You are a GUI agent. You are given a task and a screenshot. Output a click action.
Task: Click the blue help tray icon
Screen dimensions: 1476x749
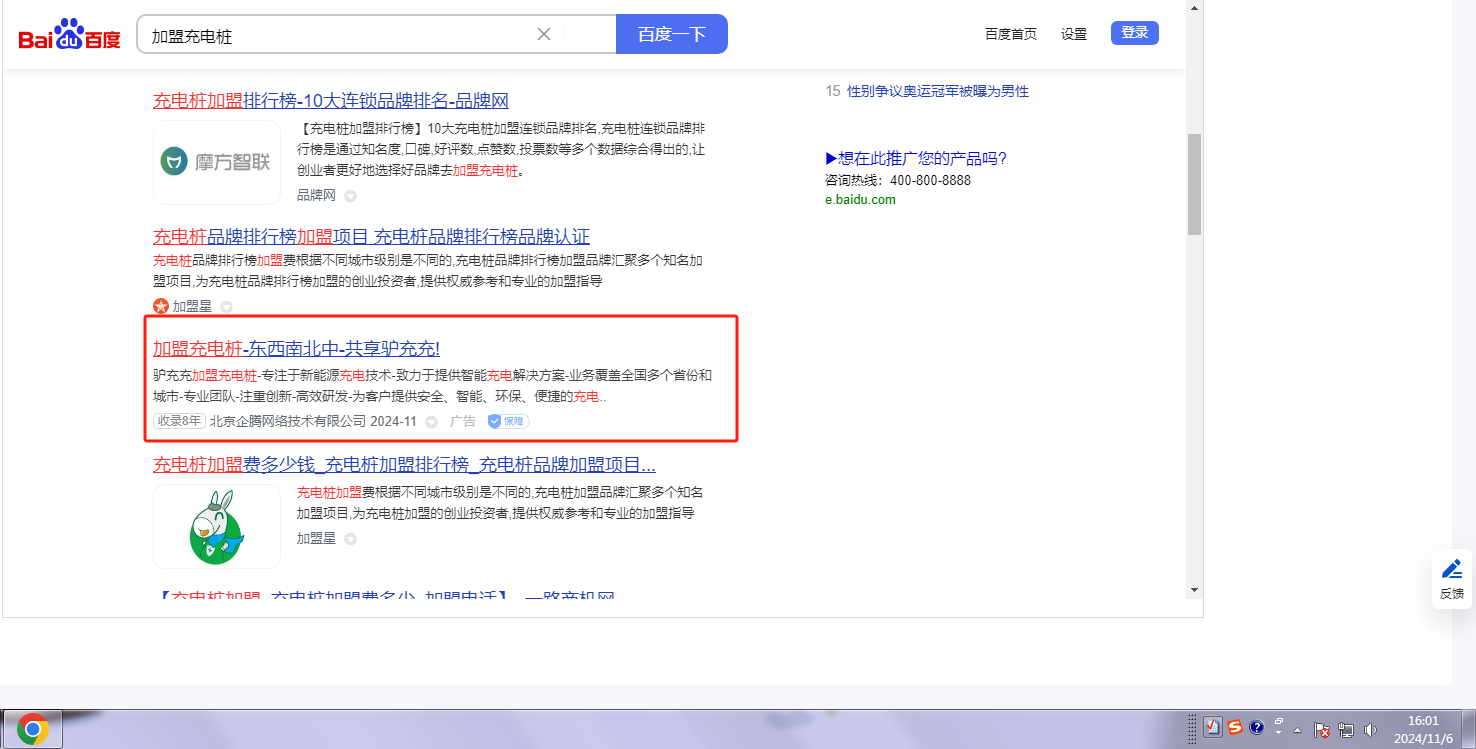tap(1257, 728)
